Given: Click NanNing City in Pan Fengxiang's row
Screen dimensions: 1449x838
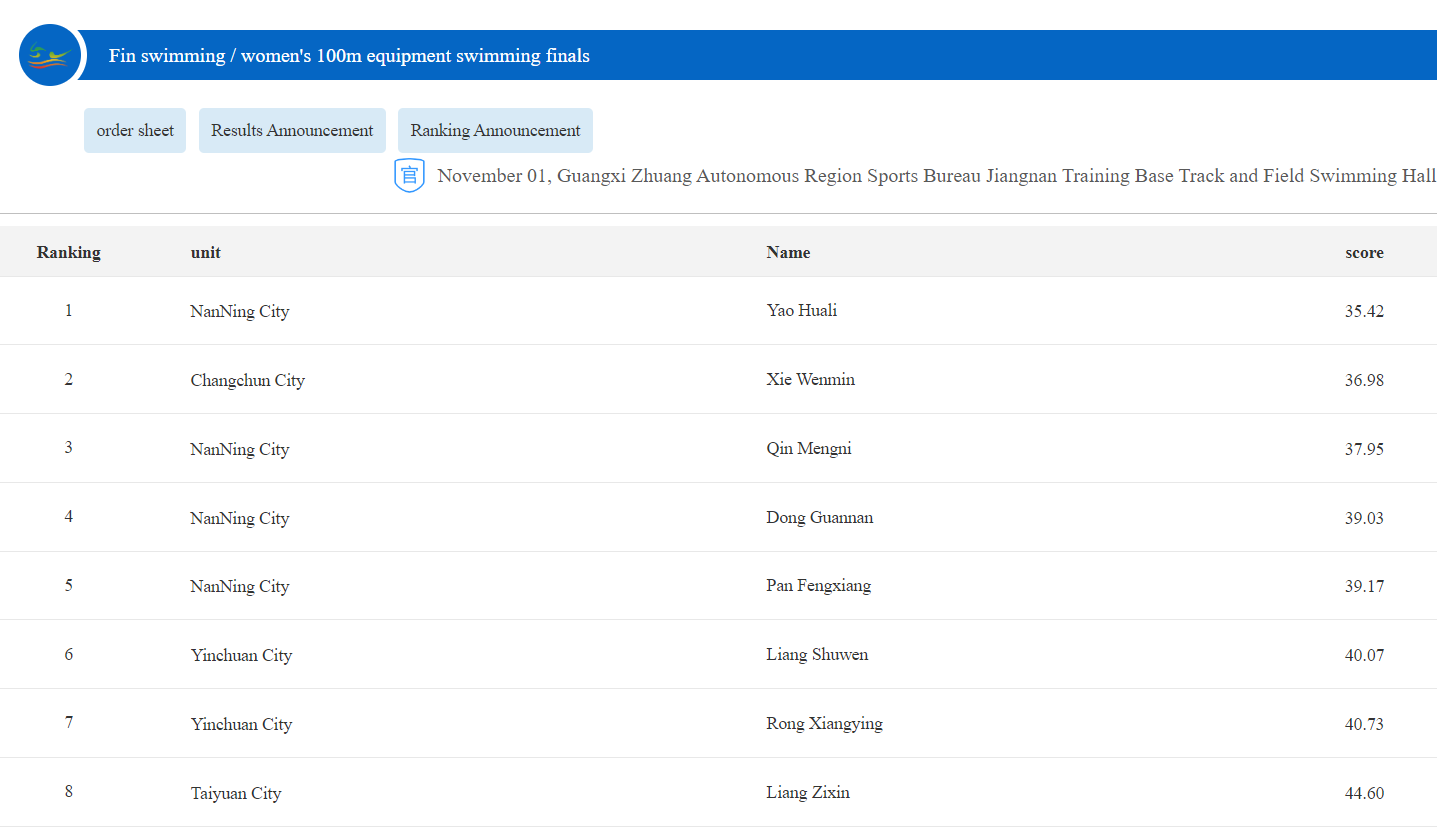Looking at the screenshot, I should tap(240, 587).
